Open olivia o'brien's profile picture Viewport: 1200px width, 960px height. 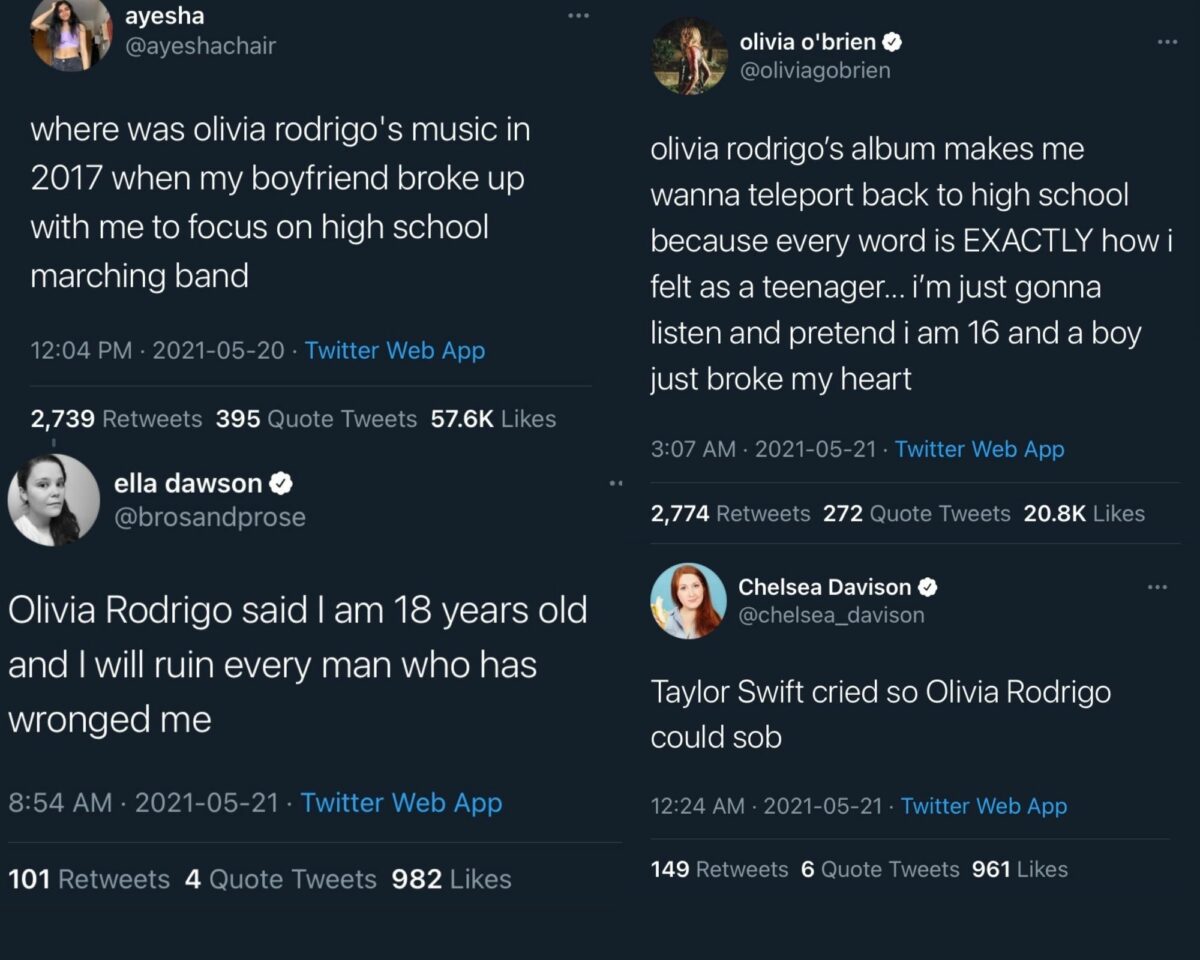[x=689, y=56]
